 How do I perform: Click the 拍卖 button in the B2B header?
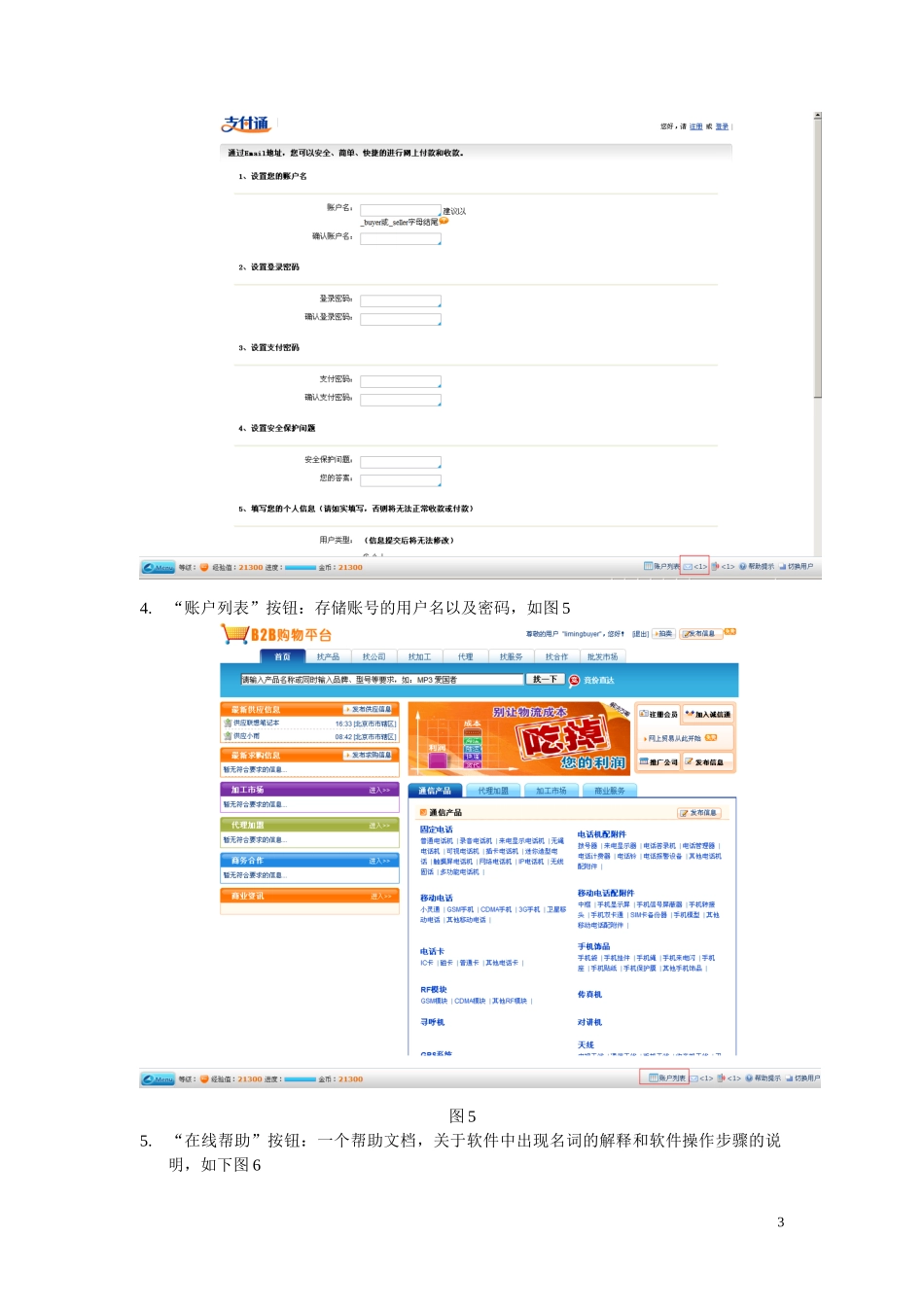click(x=663, y=633)
